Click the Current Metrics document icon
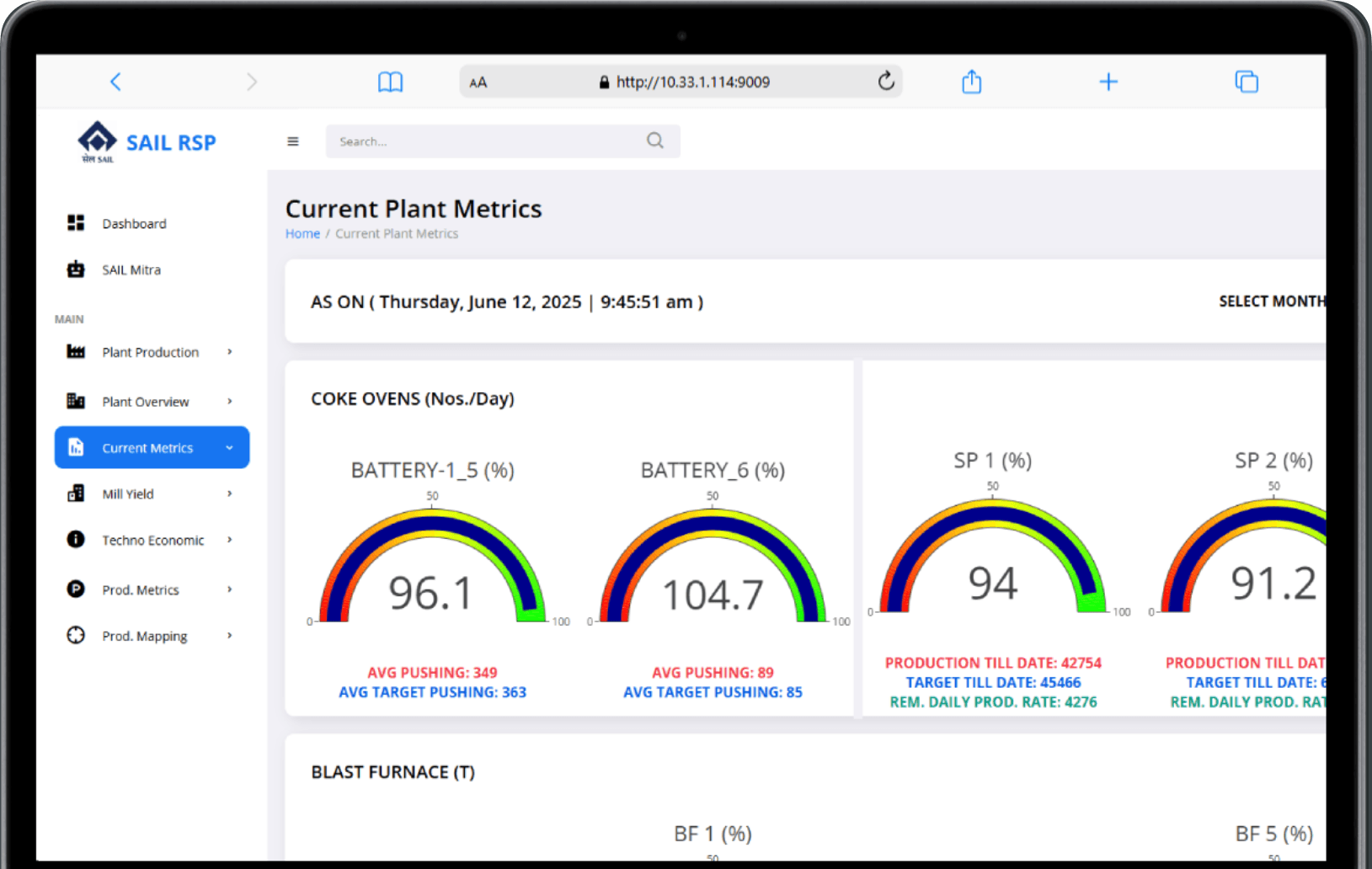This screenshot has height=869, width=1372. point(75,447)
